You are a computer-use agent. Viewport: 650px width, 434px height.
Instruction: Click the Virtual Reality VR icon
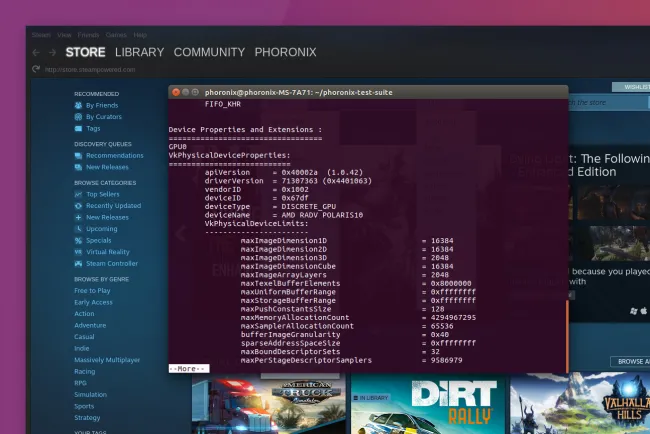pos(78,252)
